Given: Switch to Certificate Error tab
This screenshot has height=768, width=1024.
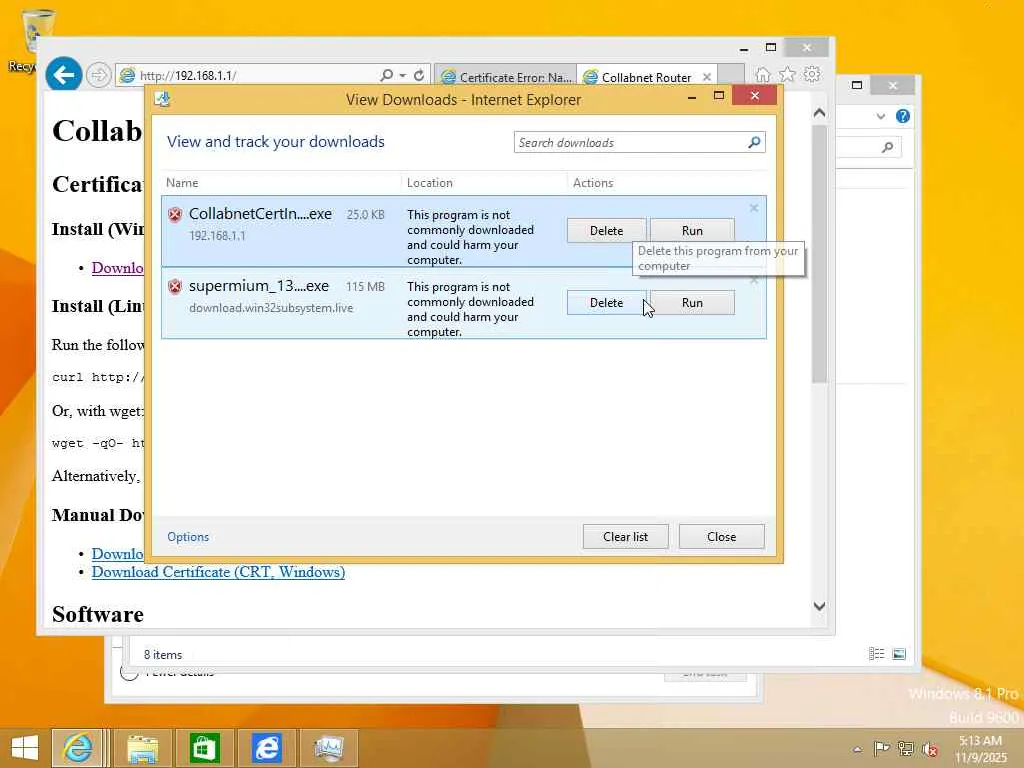Looking at the screenshot, I should 505,77.
